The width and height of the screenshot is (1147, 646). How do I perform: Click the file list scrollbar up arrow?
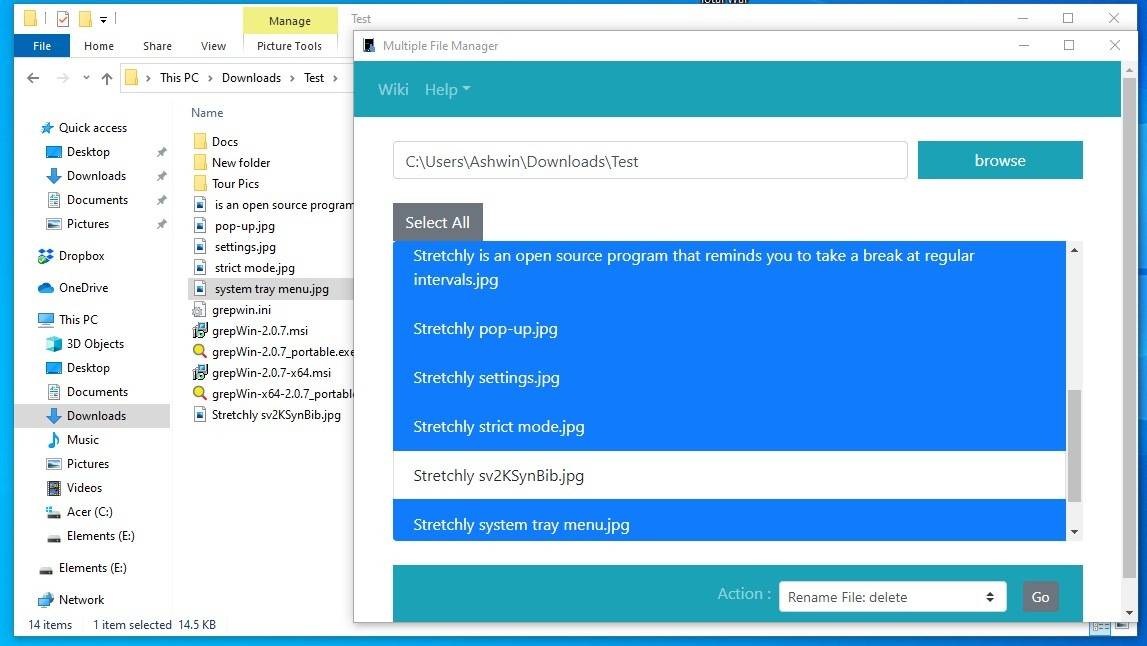tap(1074, 250)
